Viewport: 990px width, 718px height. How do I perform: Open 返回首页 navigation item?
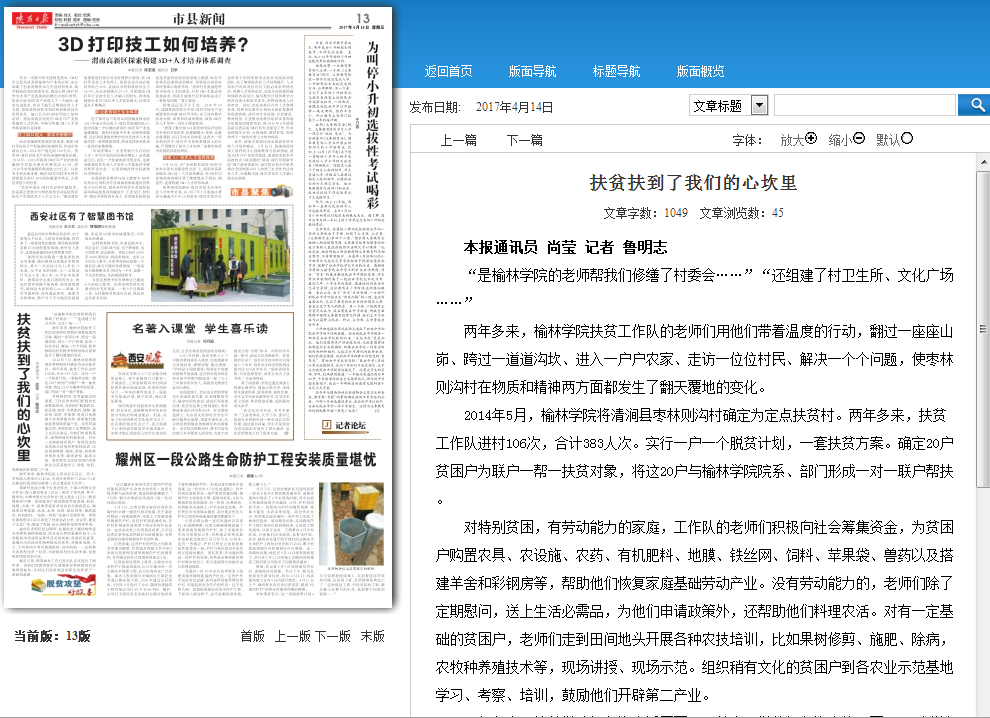448,71
